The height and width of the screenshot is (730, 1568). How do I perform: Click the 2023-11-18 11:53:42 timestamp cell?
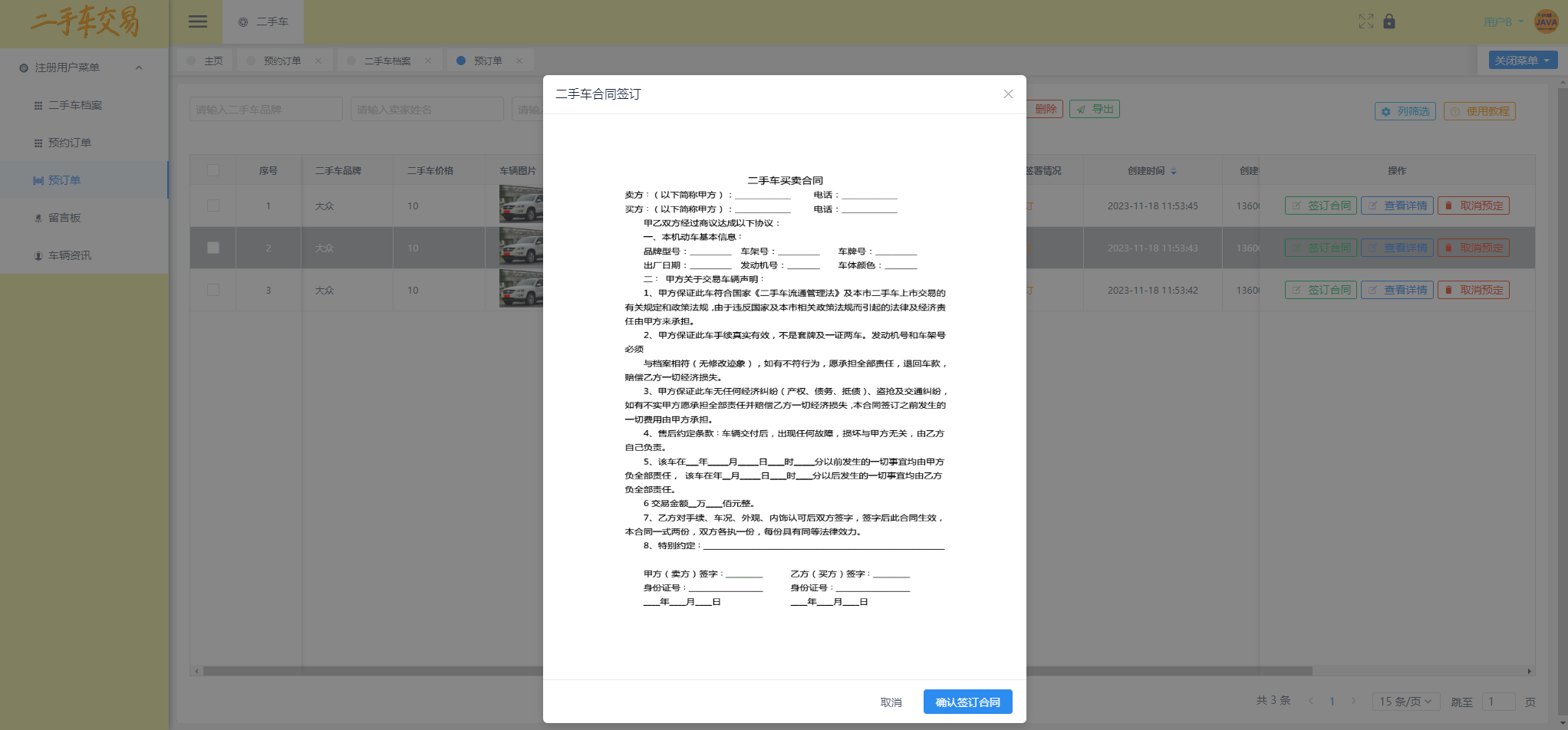click(1152, 290)
